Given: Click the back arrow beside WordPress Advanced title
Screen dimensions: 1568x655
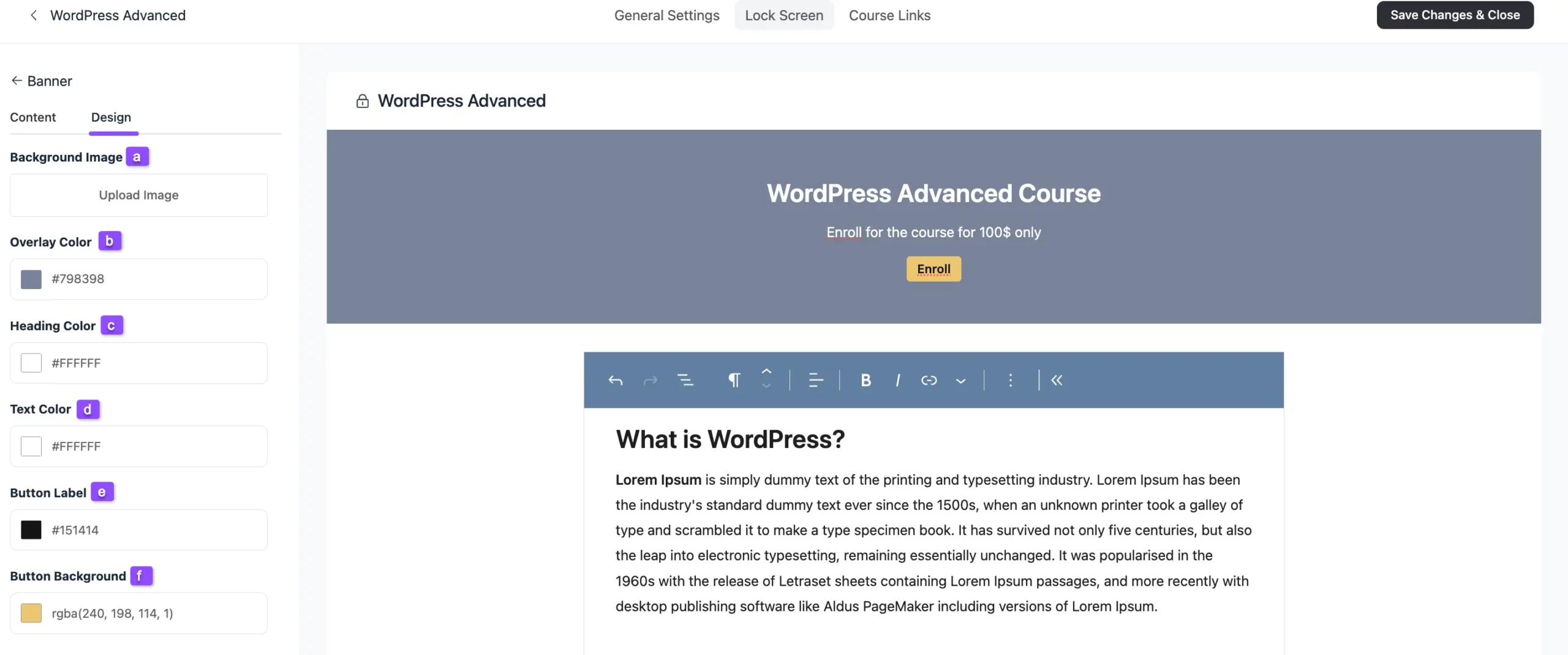Looking at the screenshot, I should click(34, 15).
